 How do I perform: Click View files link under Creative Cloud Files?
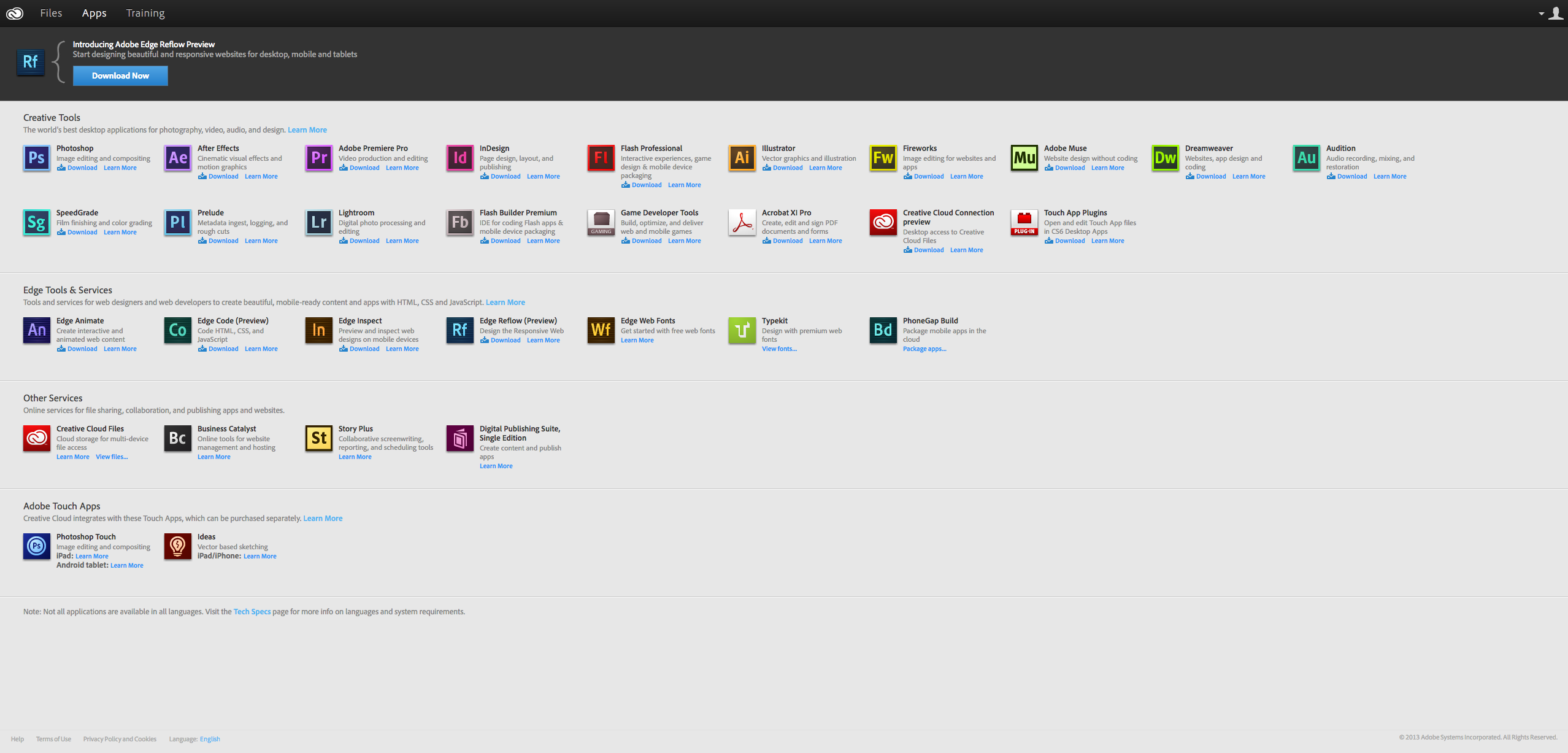[x=112, y=457]
